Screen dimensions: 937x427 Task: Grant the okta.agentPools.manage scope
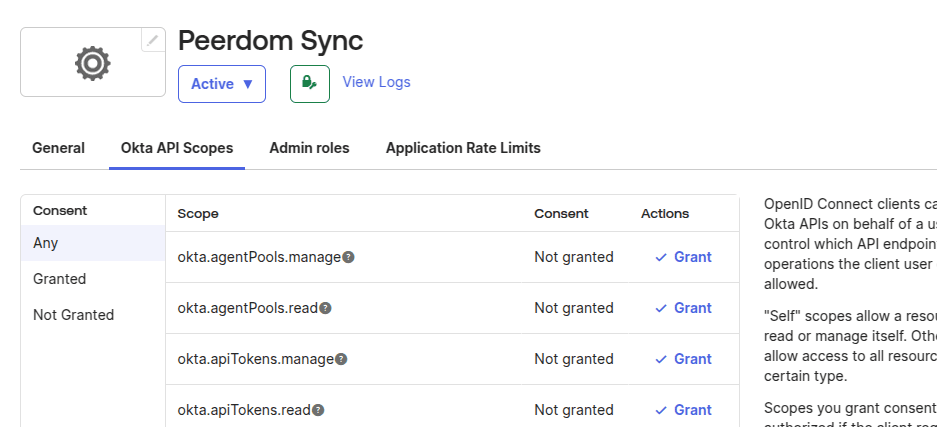tap(684, 257)
